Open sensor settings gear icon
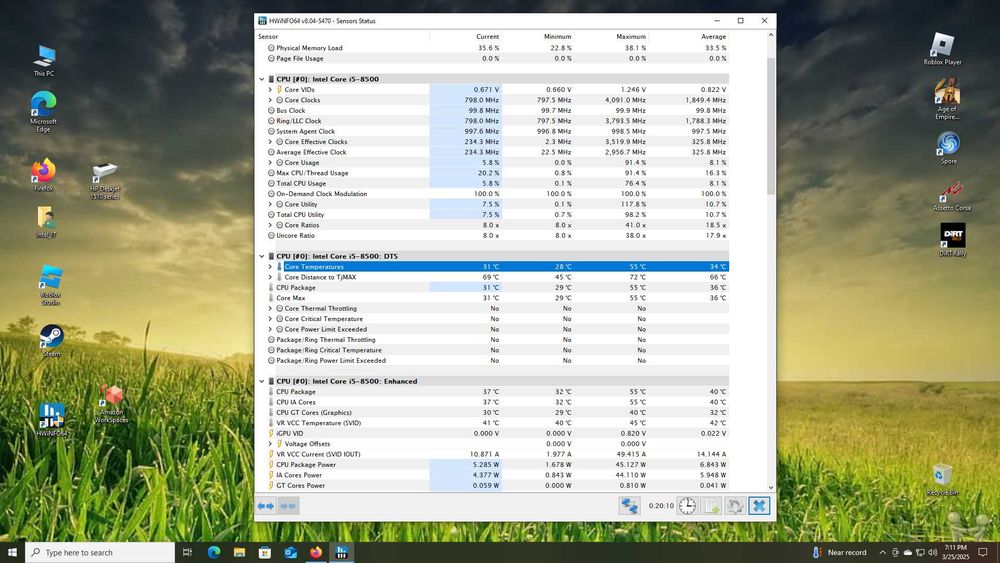The image size is (1000, 563). [x=735, y=506]
